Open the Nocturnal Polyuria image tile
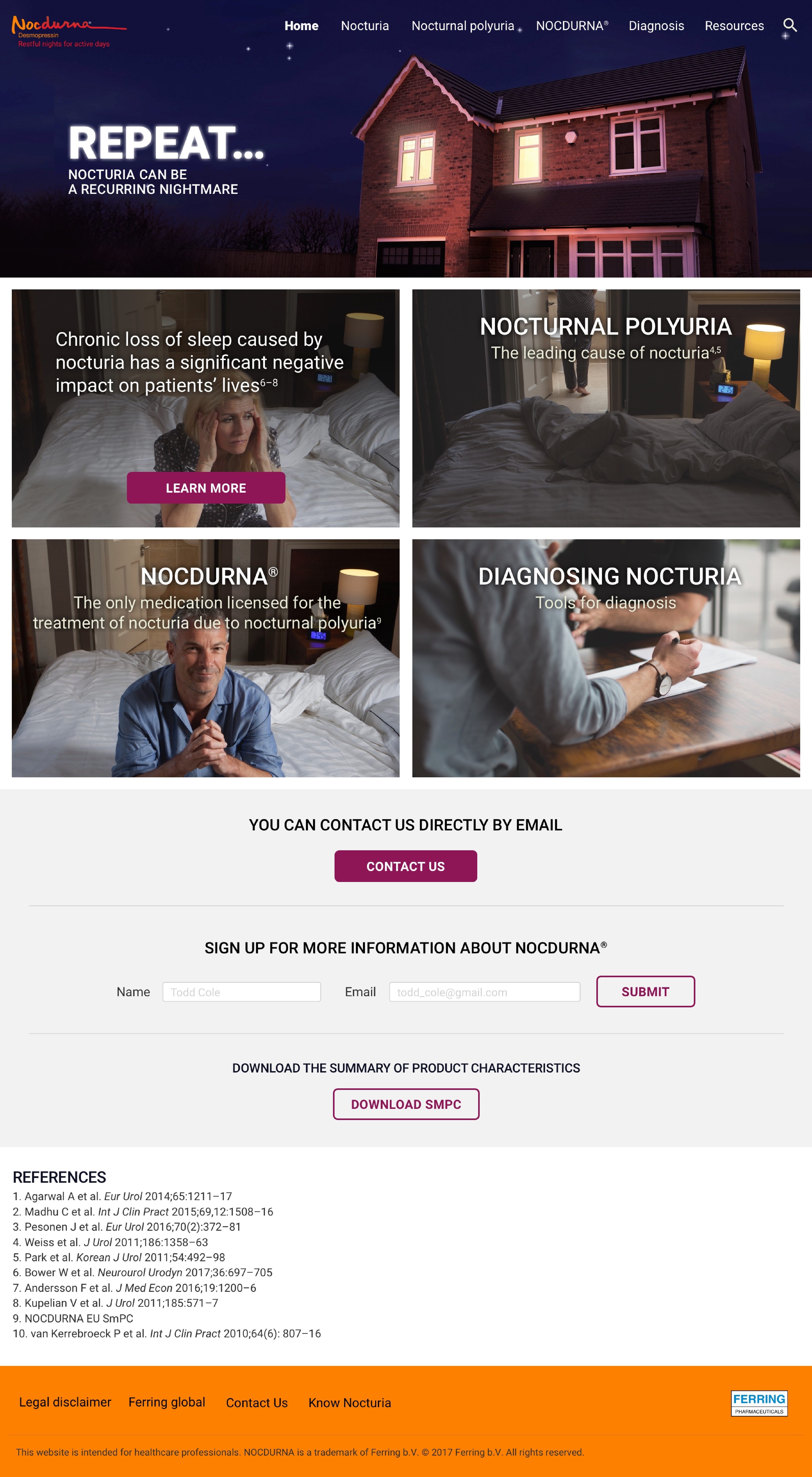The image size is (812, 1477). click(606, 408)
